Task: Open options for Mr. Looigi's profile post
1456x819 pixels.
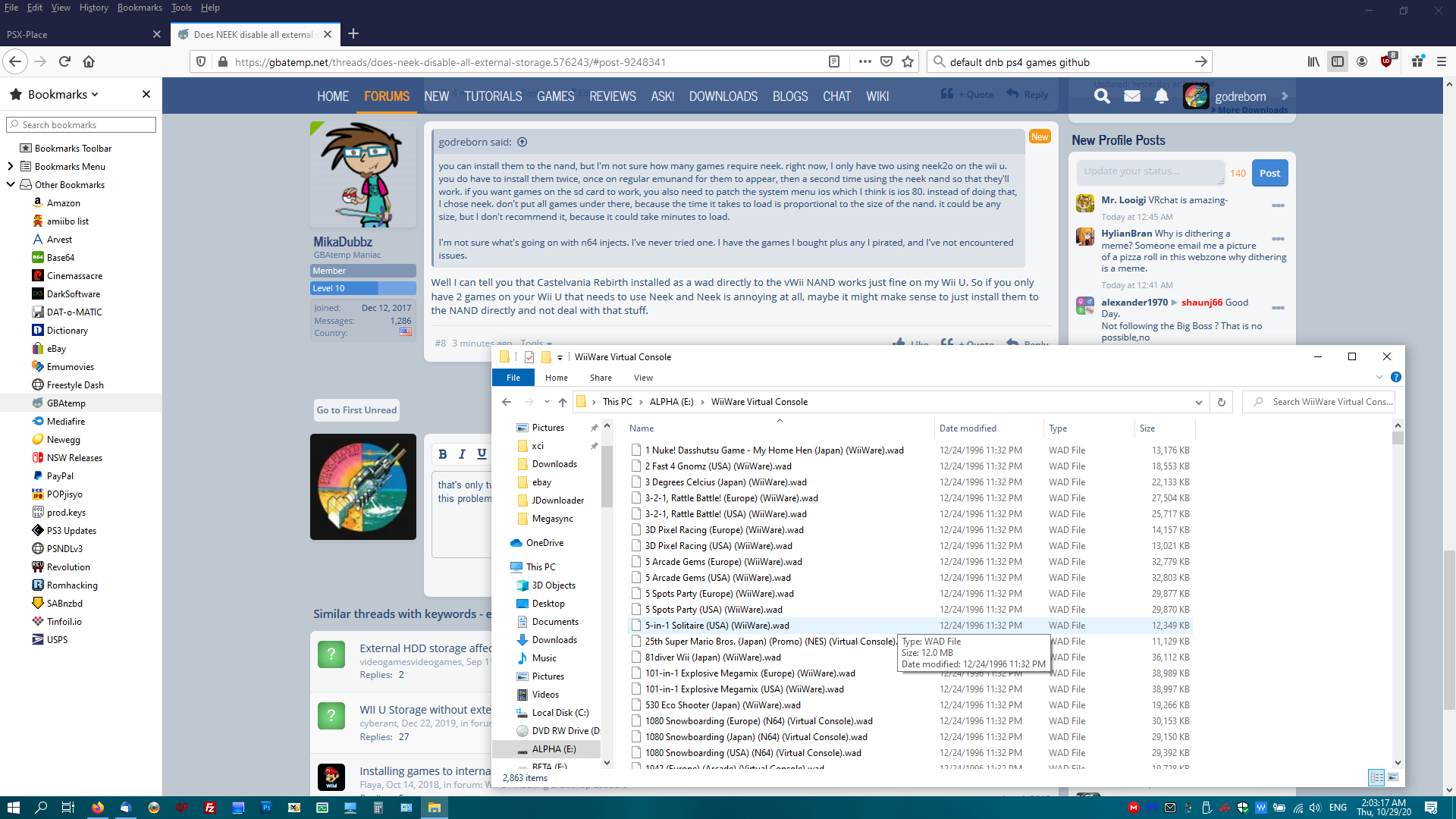Action: click(1278, 206)
